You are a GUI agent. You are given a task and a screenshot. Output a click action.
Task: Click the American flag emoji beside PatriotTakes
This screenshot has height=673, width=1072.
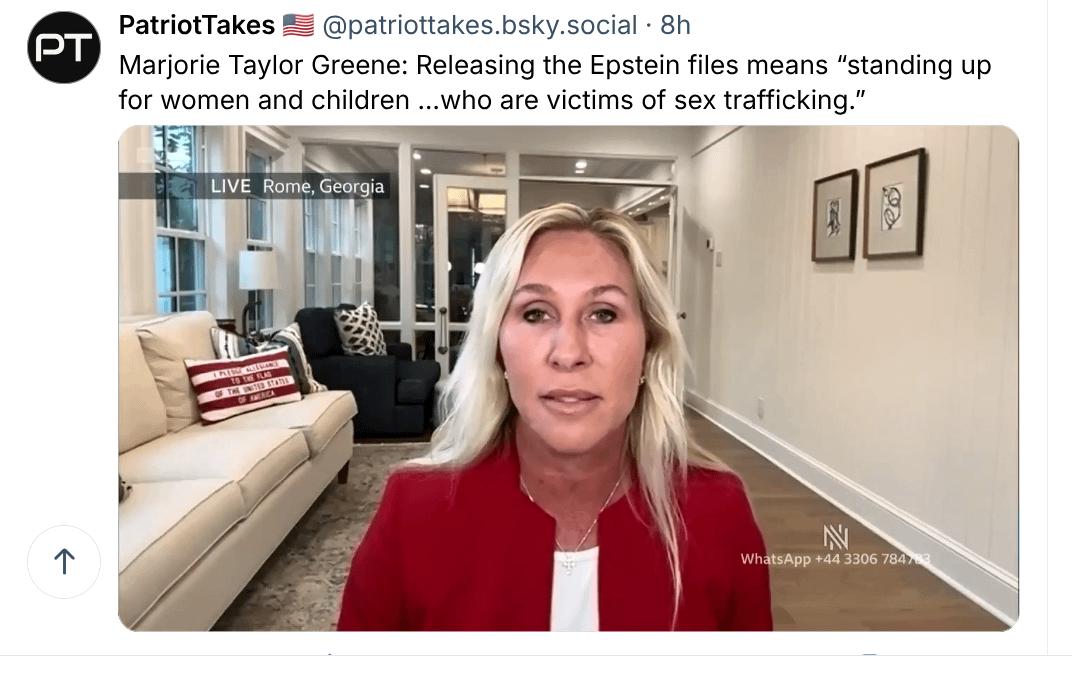[x=298, y=25]
